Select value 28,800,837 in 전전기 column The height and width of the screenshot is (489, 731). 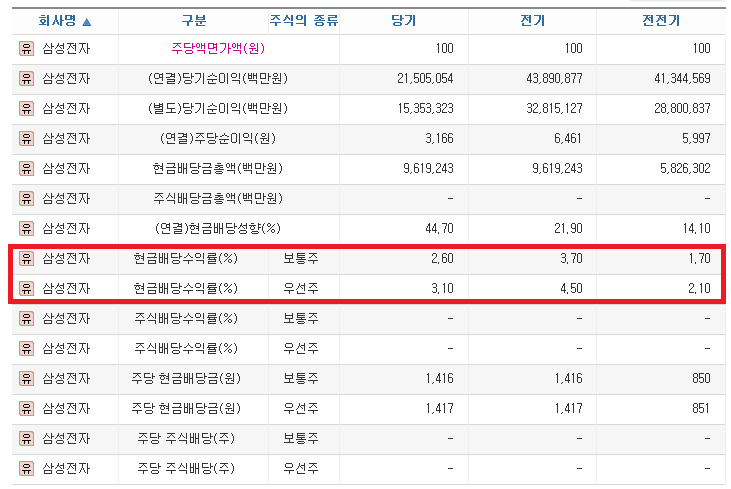pyautogui.click(x=683, y=108)
